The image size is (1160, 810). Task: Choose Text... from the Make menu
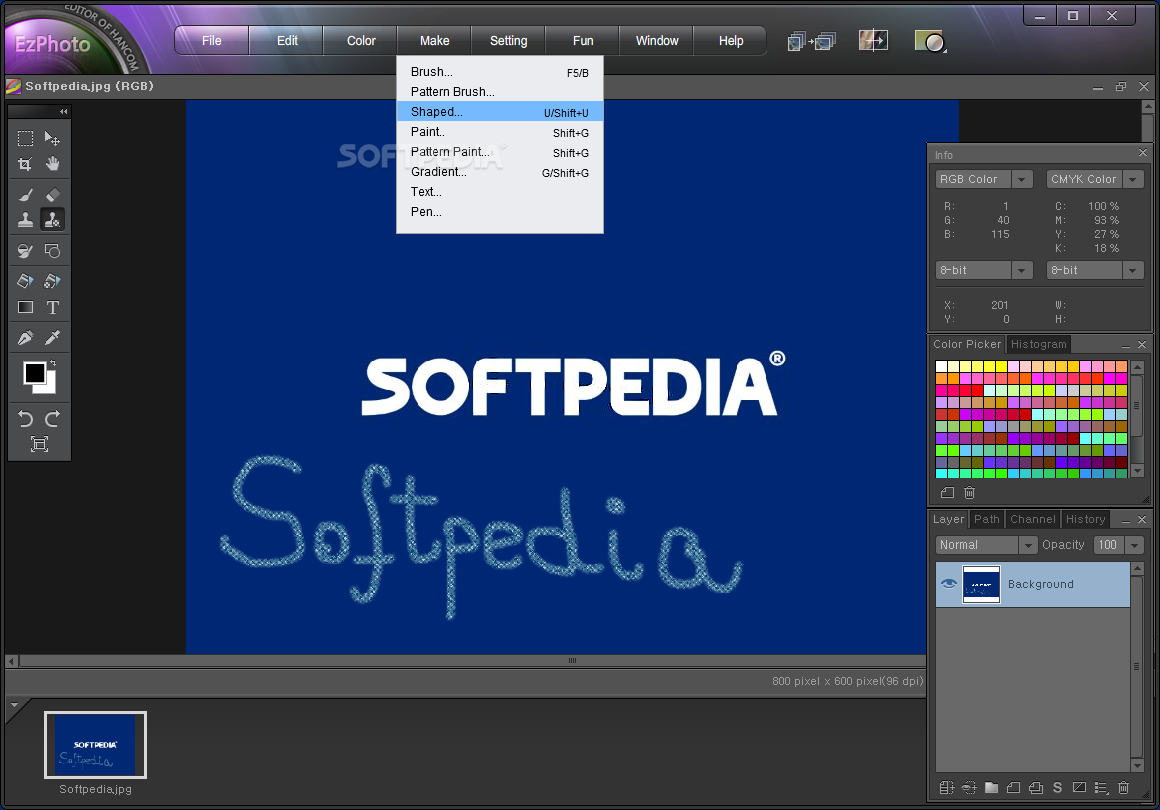pyautogui.click(x=500, y=192)
